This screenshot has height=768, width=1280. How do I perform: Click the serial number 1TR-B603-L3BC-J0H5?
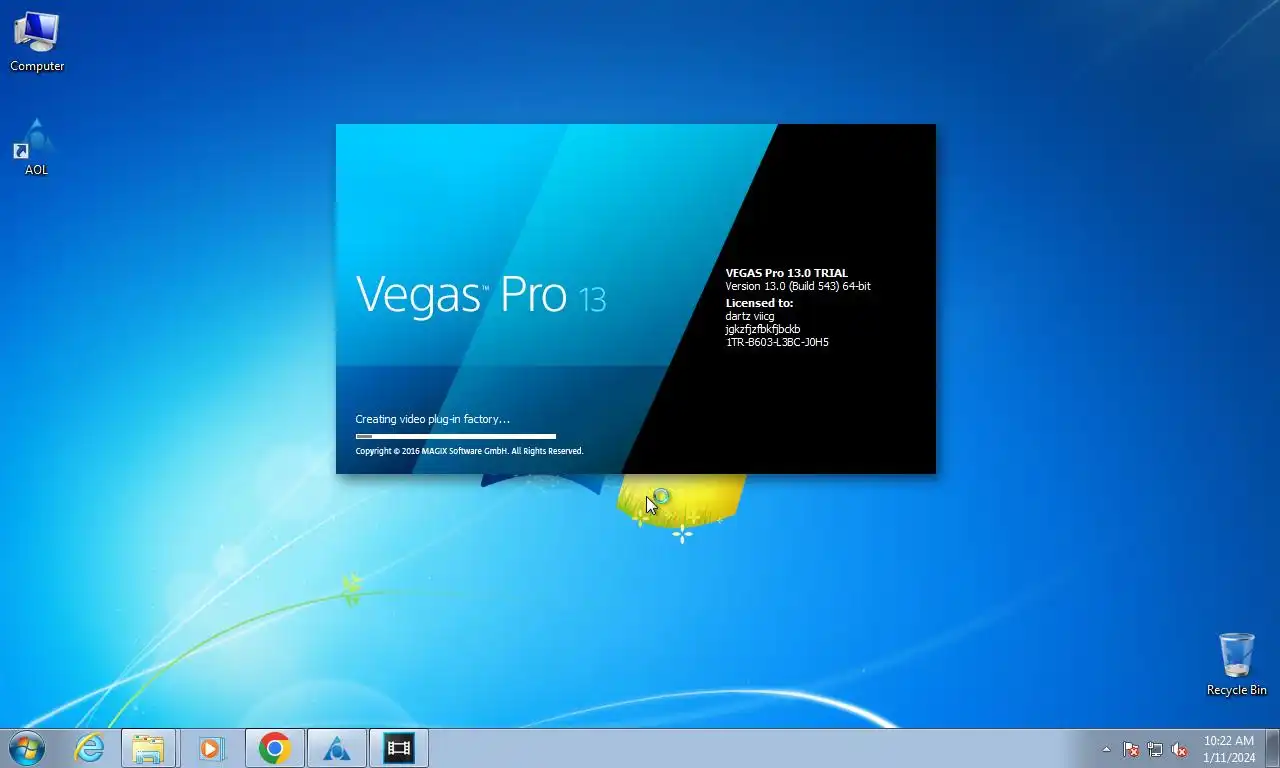[x=777, y=342]
